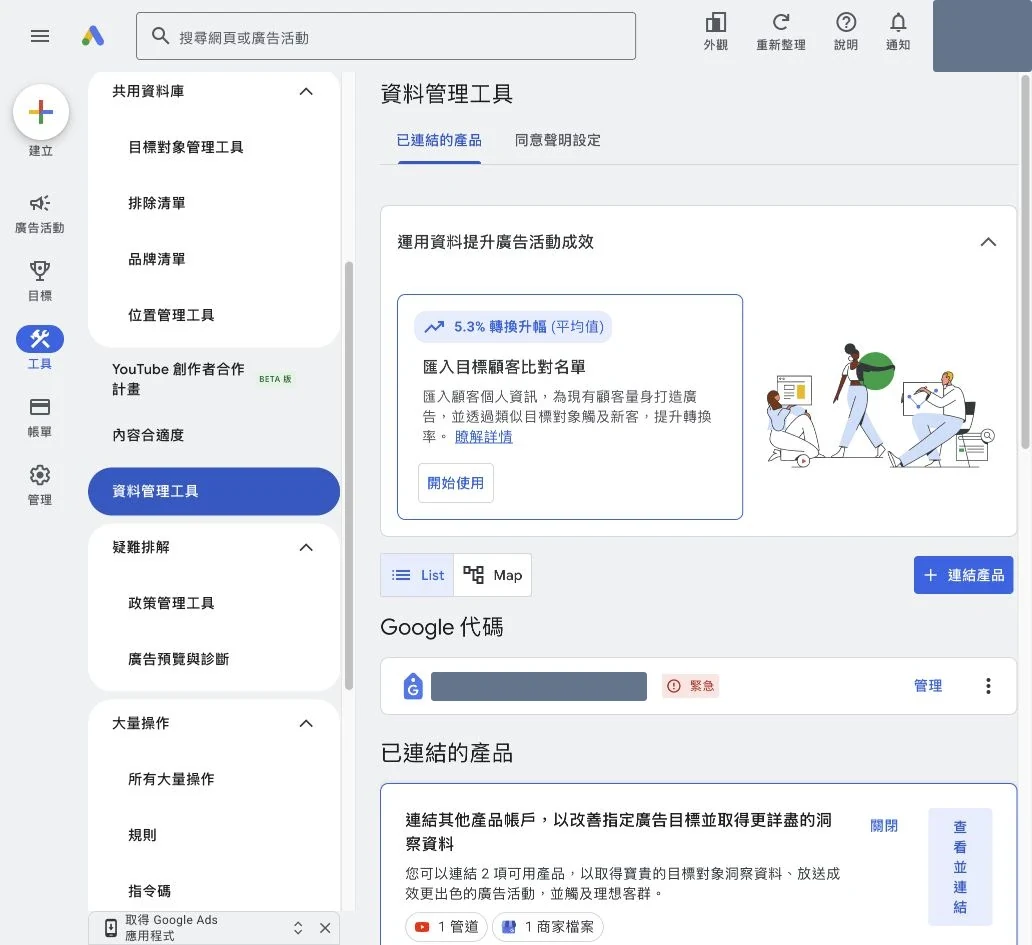
Task: Close the Google Ads app banner
Action: (x=325, y=928)
